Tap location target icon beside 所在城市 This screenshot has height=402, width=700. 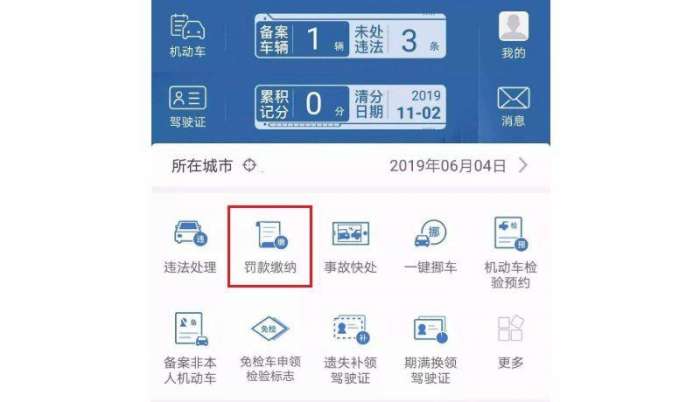[250, 165]
